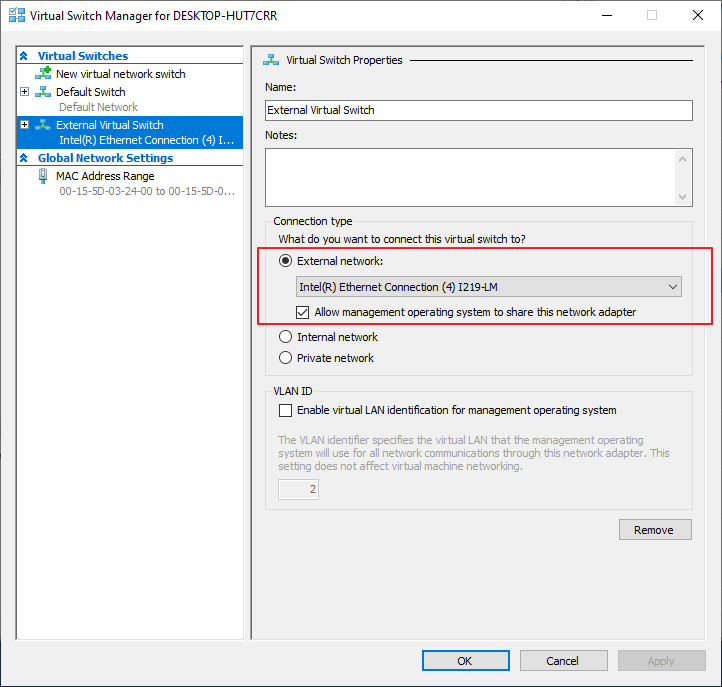Enable virtual LAN identification checkbox
Image resolution: width=722 pixels, height=687 pixels.
coord(285,410)
